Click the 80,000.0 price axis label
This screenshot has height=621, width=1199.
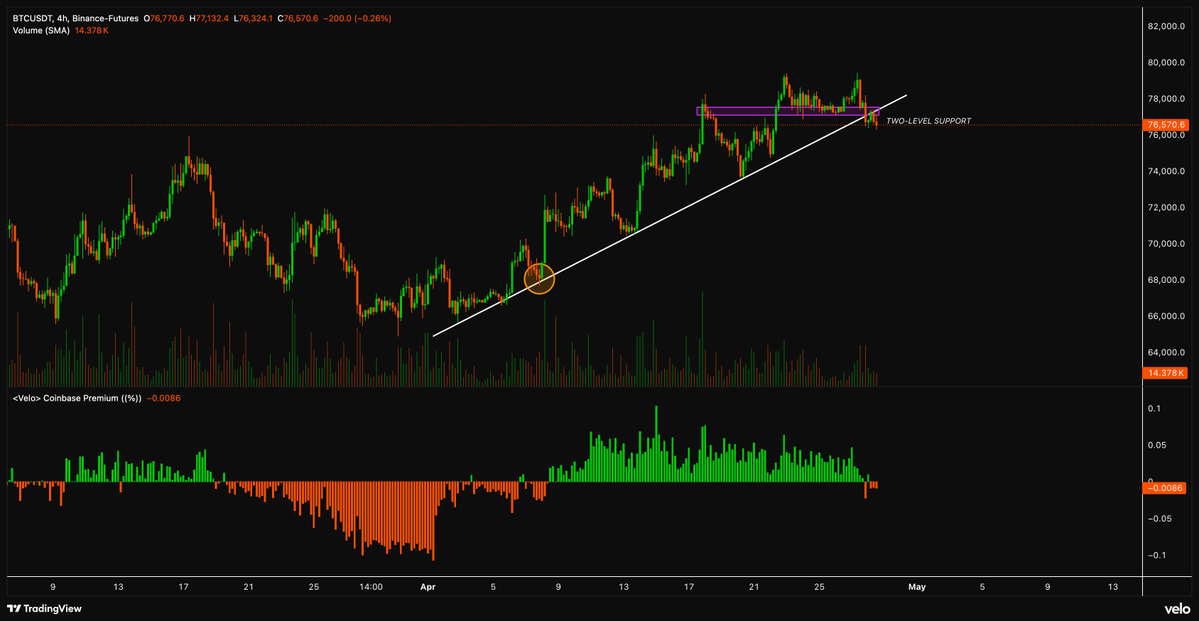click(x=1168, y=63)
